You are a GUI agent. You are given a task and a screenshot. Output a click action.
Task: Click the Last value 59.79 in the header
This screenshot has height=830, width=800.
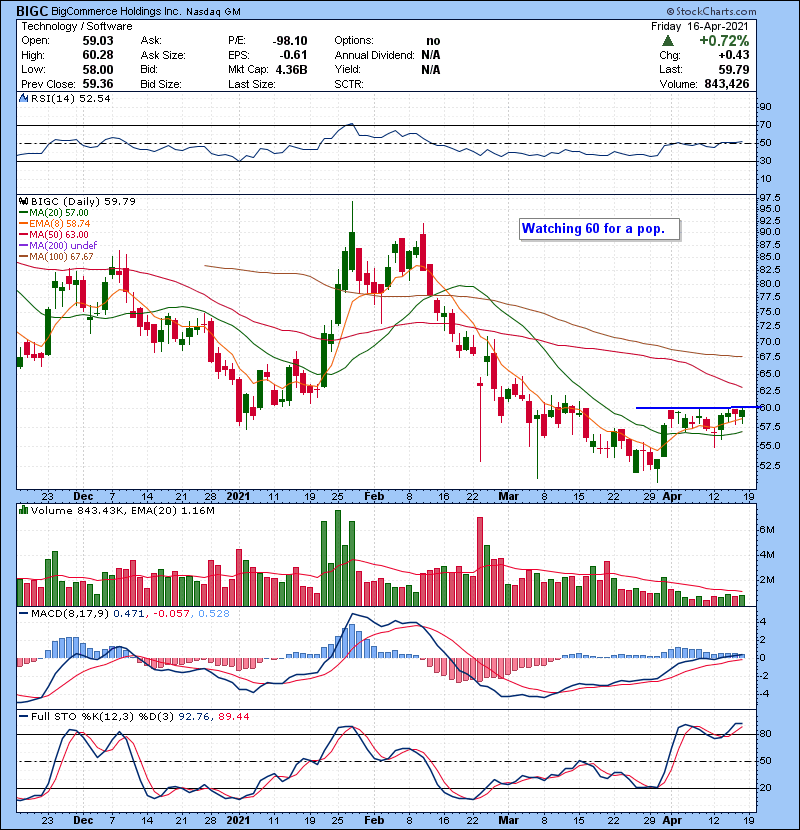point(734,69)
